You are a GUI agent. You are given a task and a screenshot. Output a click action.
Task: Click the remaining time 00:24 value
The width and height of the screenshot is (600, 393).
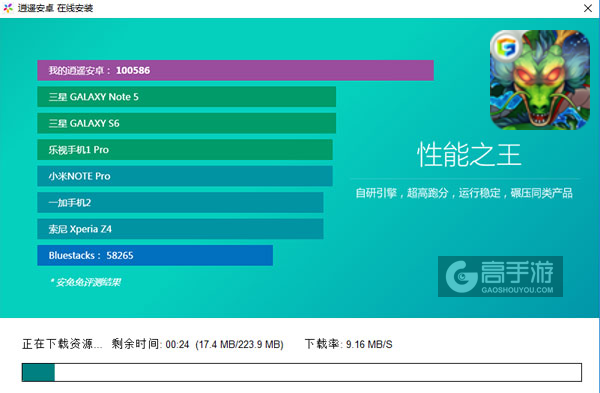pos(177,344)
